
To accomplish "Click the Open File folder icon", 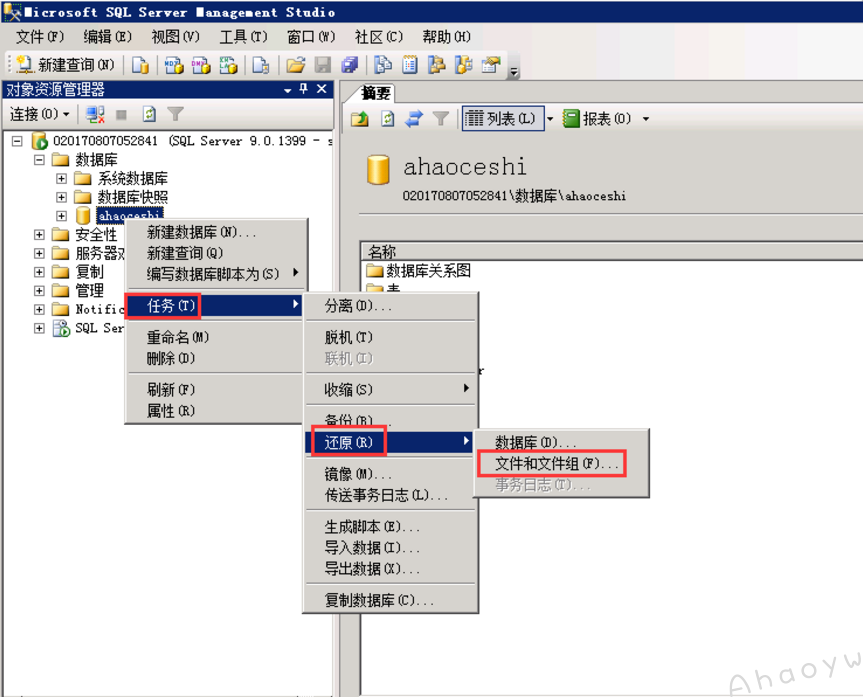I will tap(295, 65).
